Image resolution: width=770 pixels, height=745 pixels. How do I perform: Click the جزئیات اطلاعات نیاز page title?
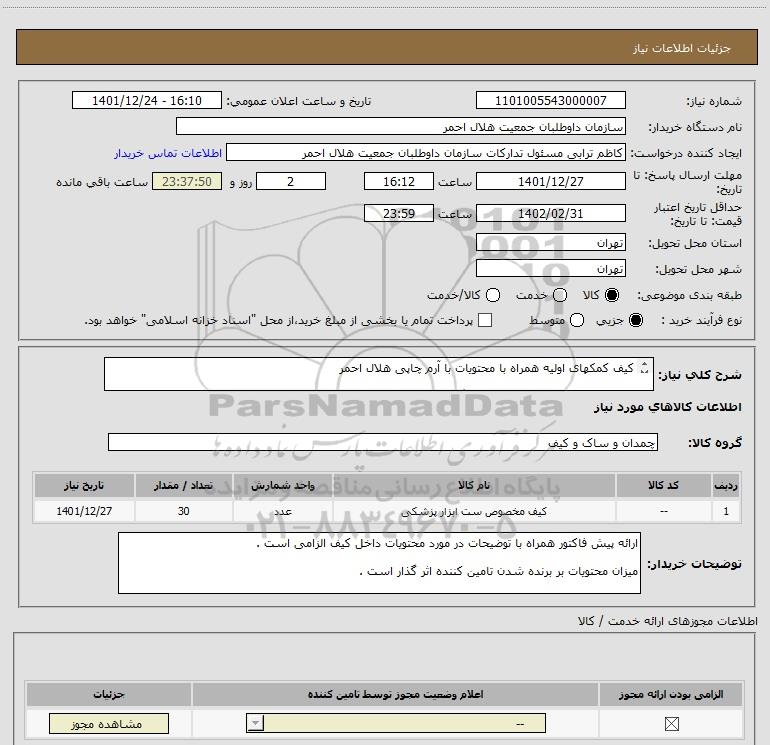[x=682, y=48]
